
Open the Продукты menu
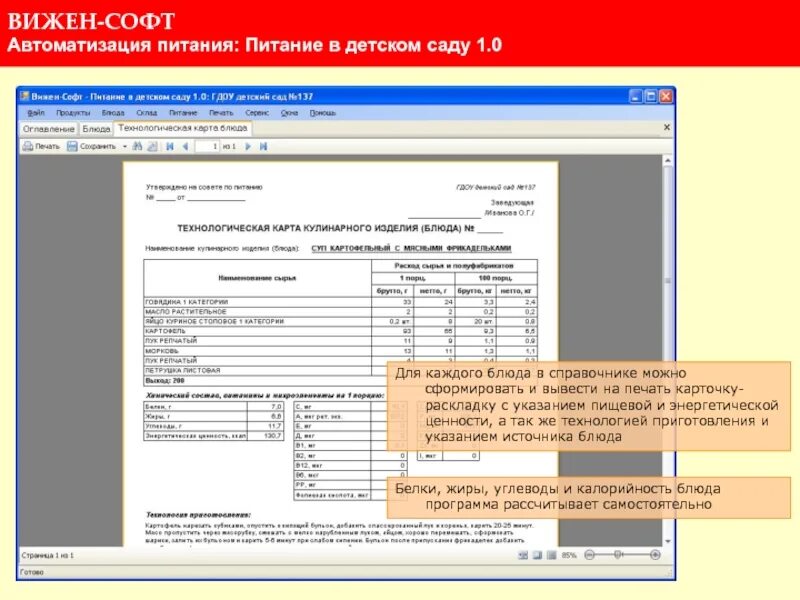(73, 113)
